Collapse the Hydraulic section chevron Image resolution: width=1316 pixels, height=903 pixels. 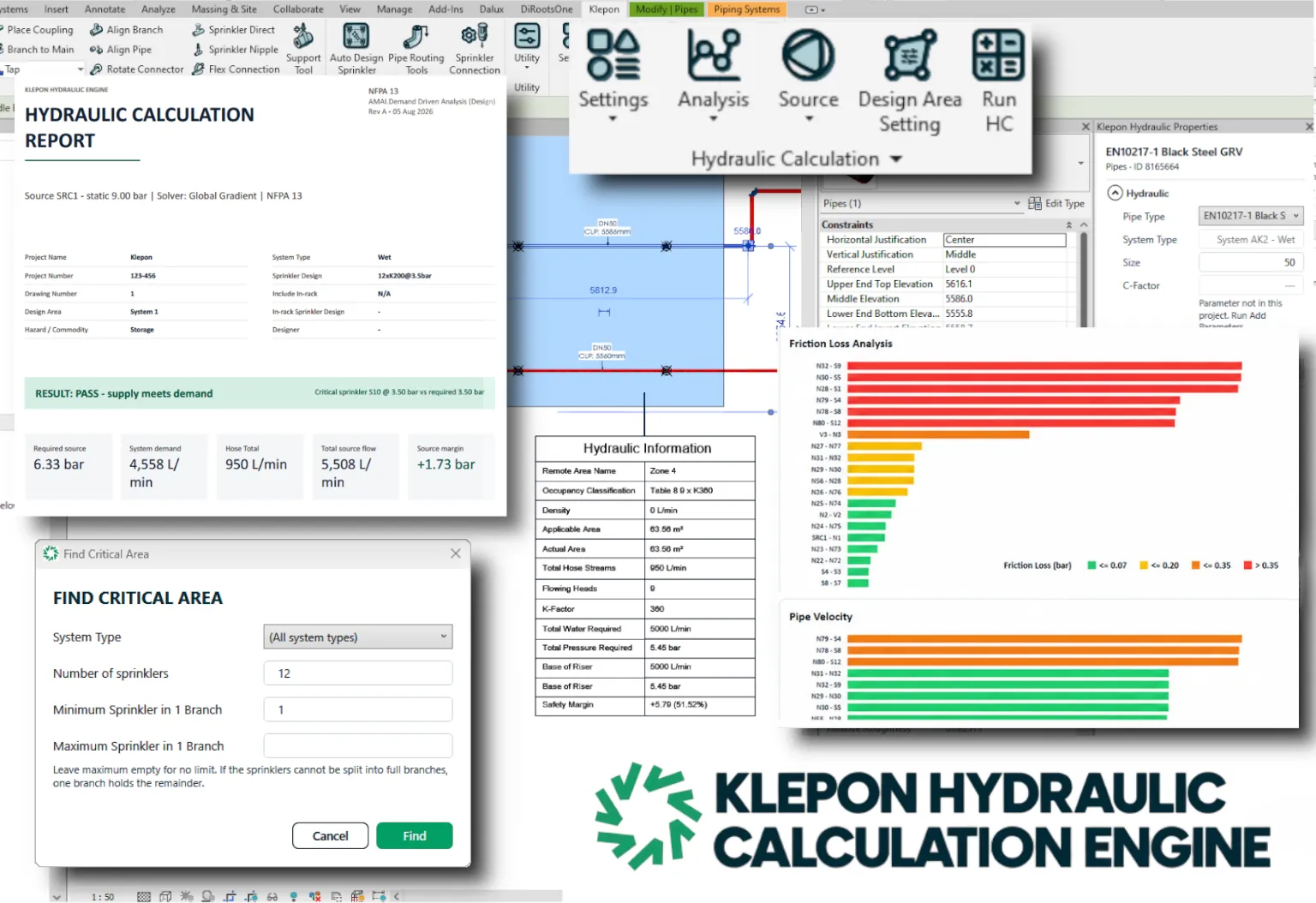pos(1115,193)
